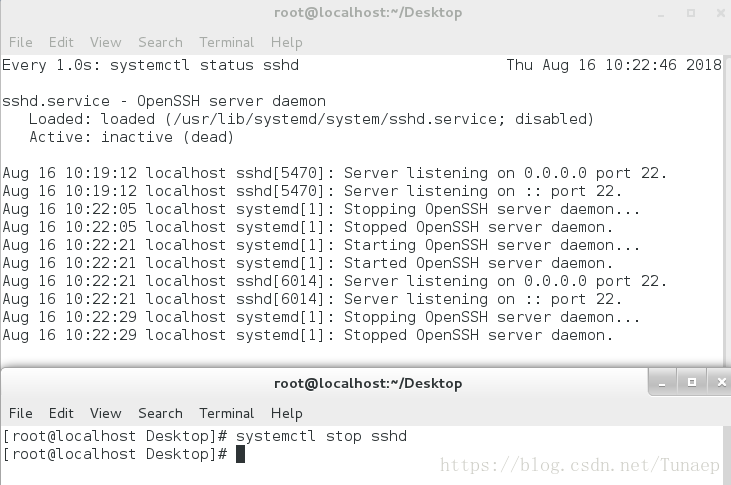Image resolution: width=731 pixels, height=485 pixels.
Task: Open Search menu in top terminal window
Action: tap(160, 42)
